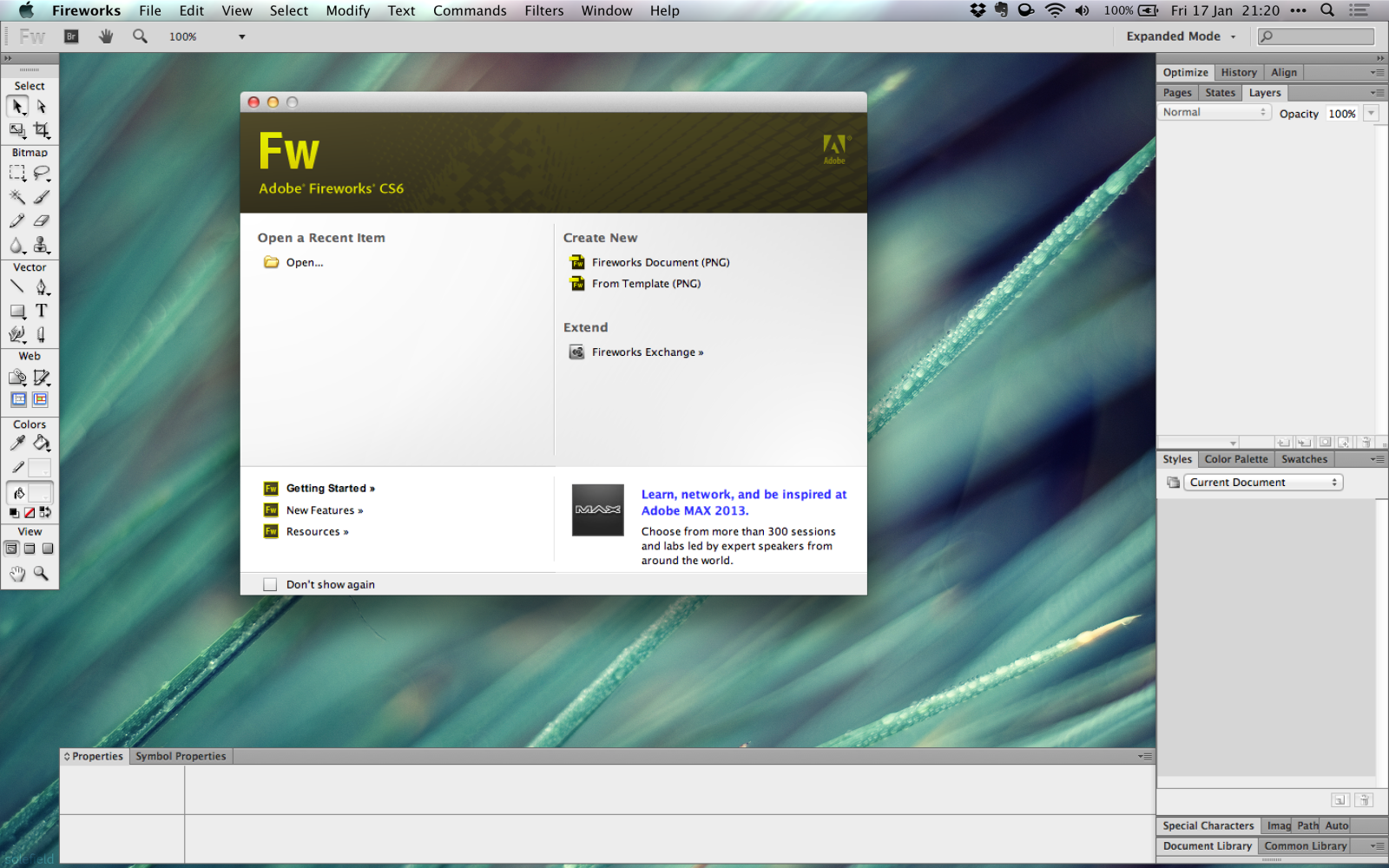Open the Properties panel options menu
This screenshot has width=1389, height=868.
pyautogui.click(x=1146, y=756)
